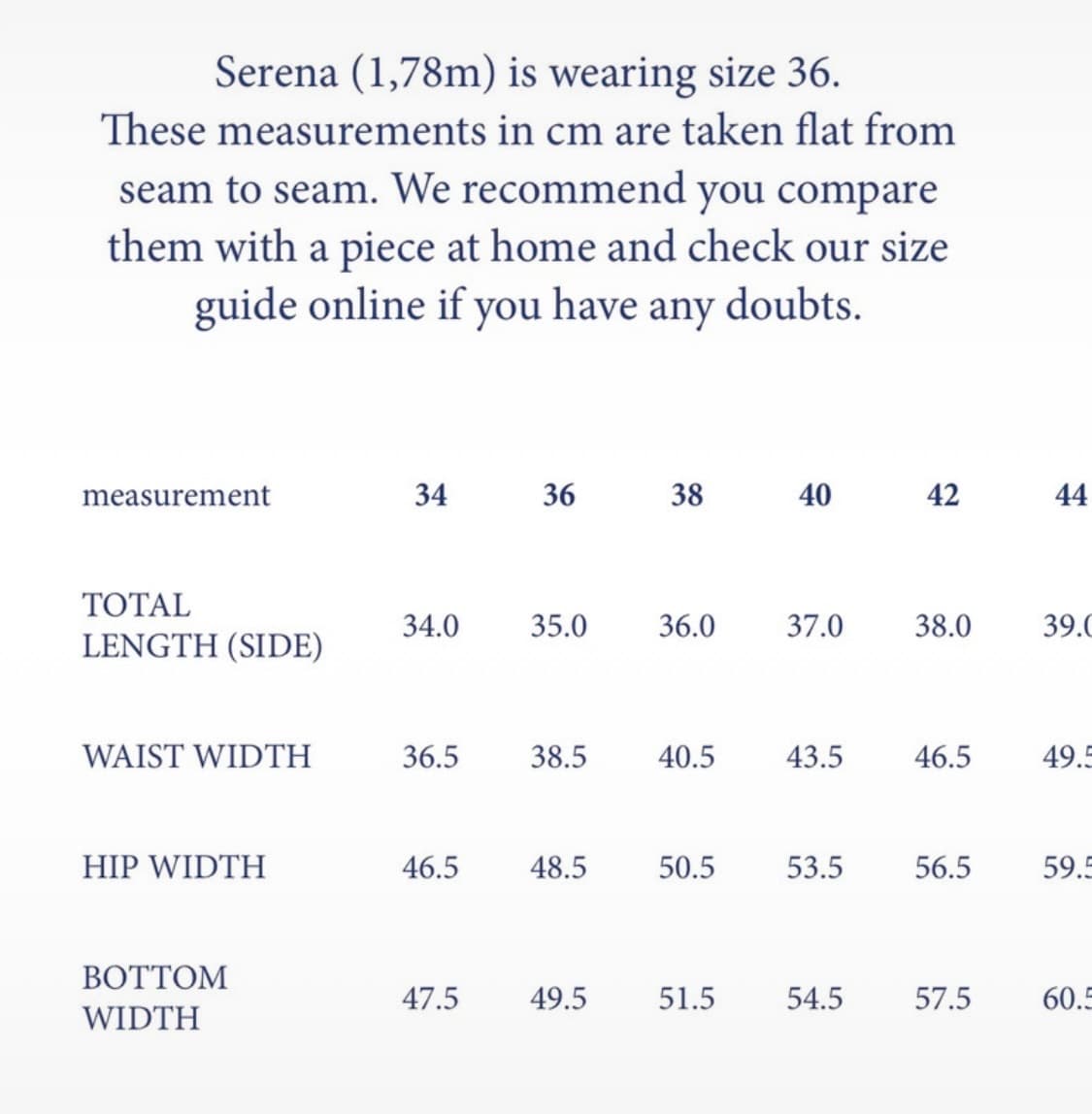Click hip width value 53.5
The height and width of the screenshot is (1114, 1092).
814,867
